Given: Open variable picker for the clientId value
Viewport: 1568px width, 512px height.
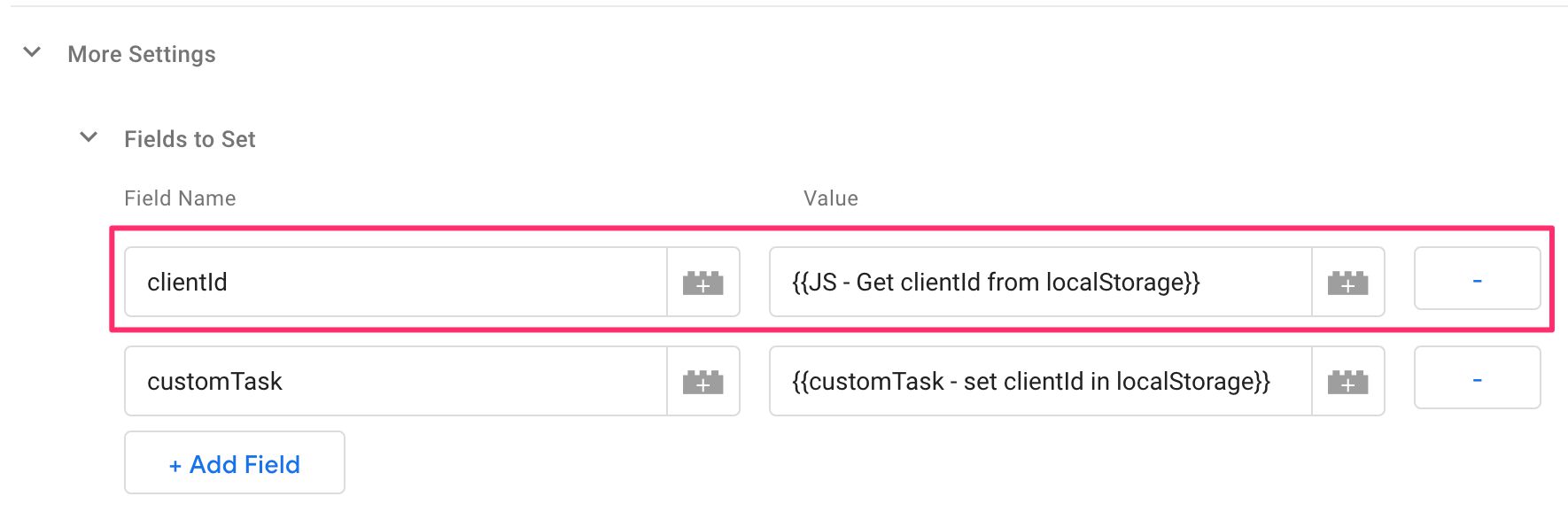Looking at the screenshot, I should (x=1347, y=283).
